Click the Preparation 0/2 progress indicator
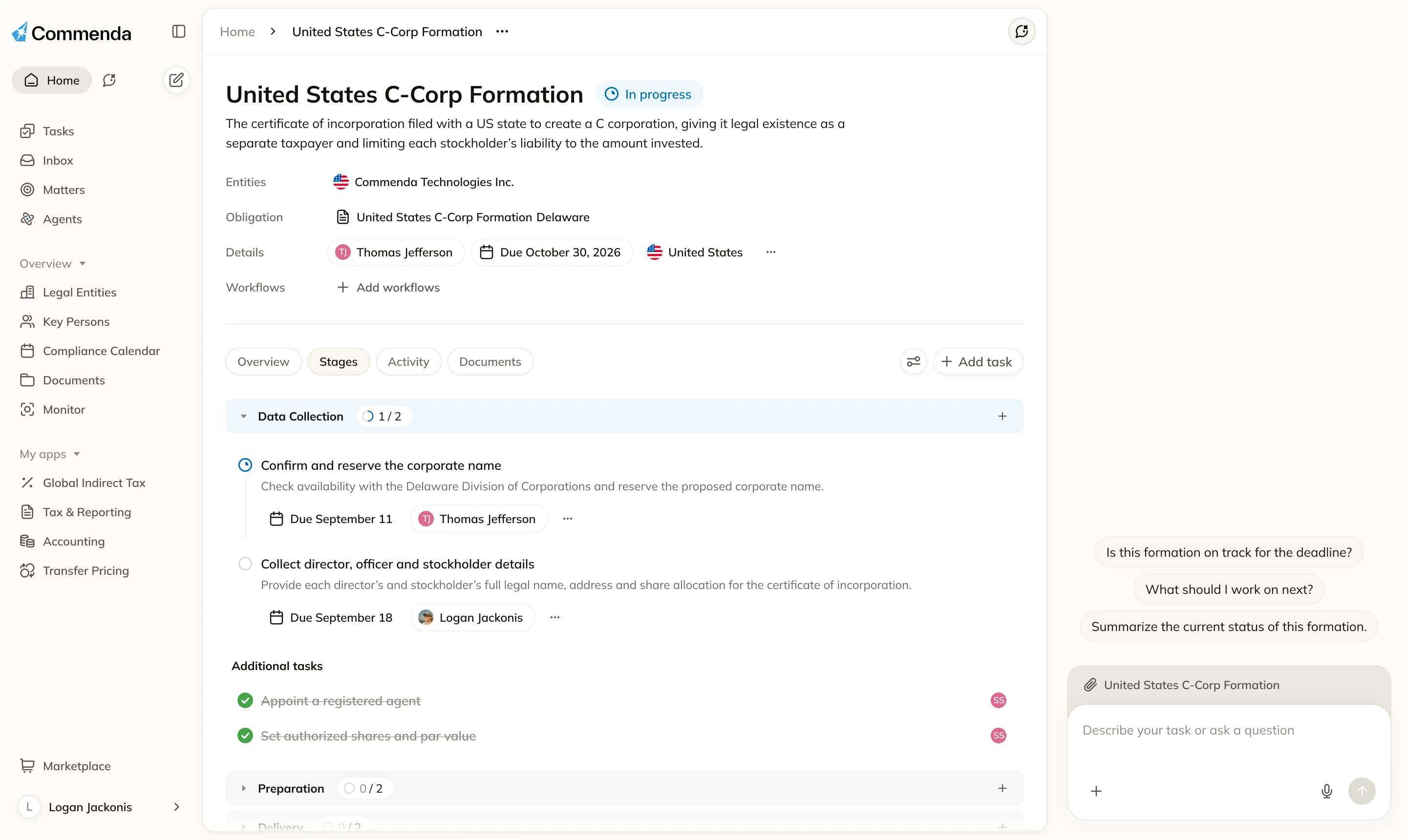Viewport: 1407px width, 840px height. tap(365, 789)
